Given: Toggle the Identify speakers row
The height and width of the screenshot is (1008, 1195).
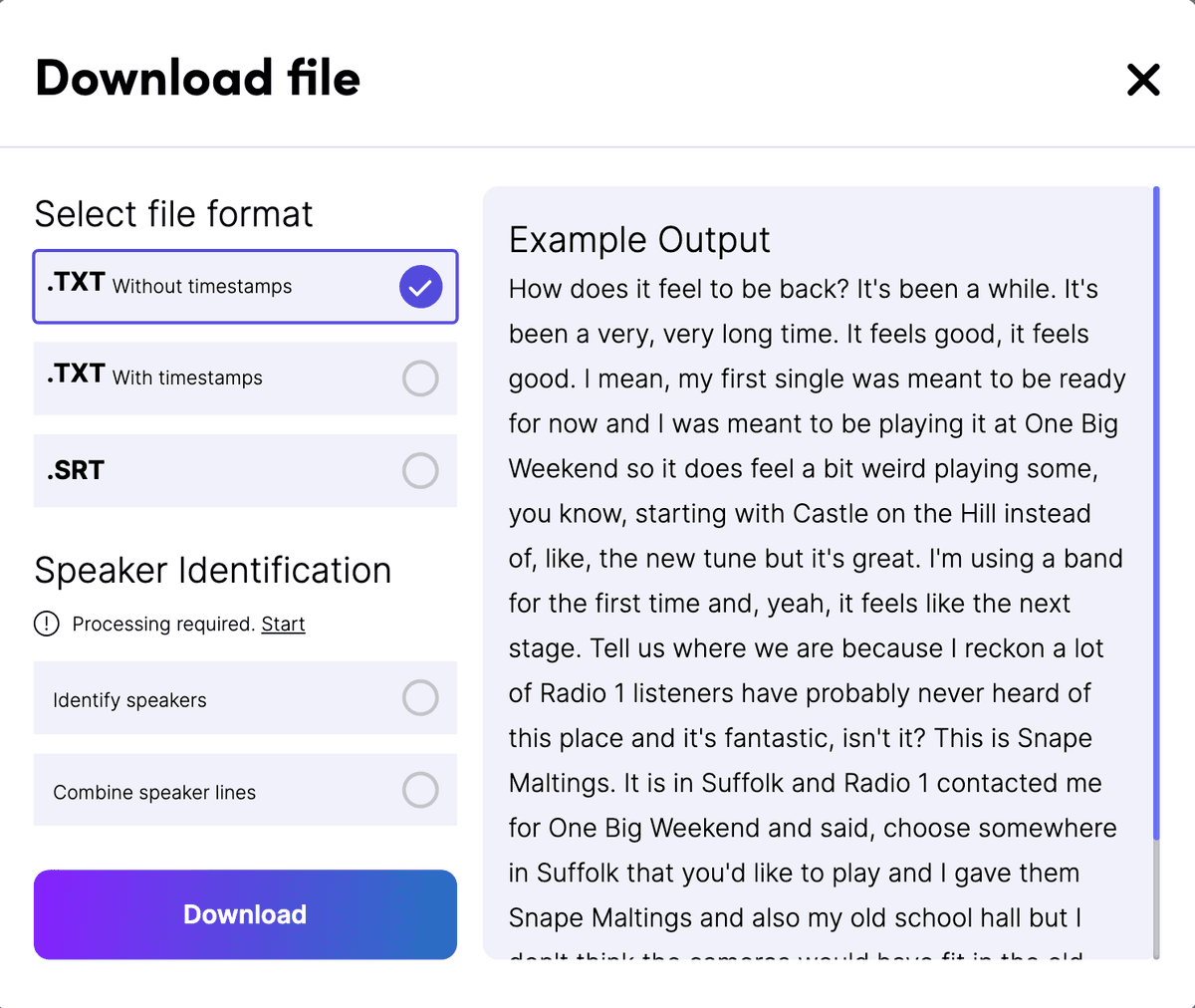Looking at the screenshot, I should point(245,698).
